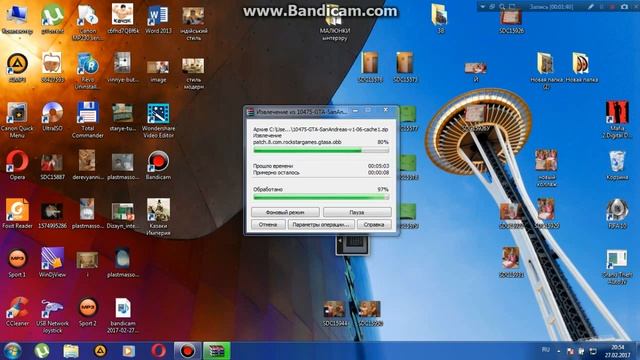640x360 pixels.
Task: Select the 1574995286 image file icon
Action: pos(52,213)
